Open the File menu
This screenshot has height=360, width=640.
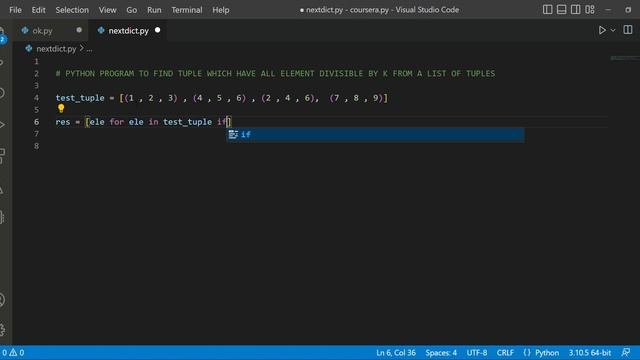point(15,10)
